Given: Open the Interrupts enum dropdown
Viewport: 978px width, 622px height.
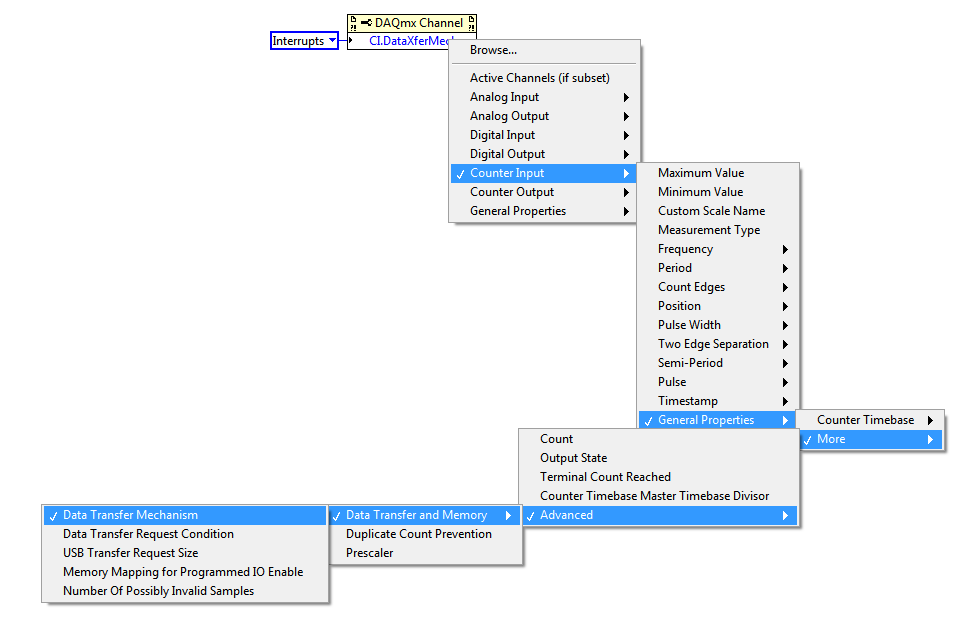Looking at the screenshot, I should coord(332,41).
